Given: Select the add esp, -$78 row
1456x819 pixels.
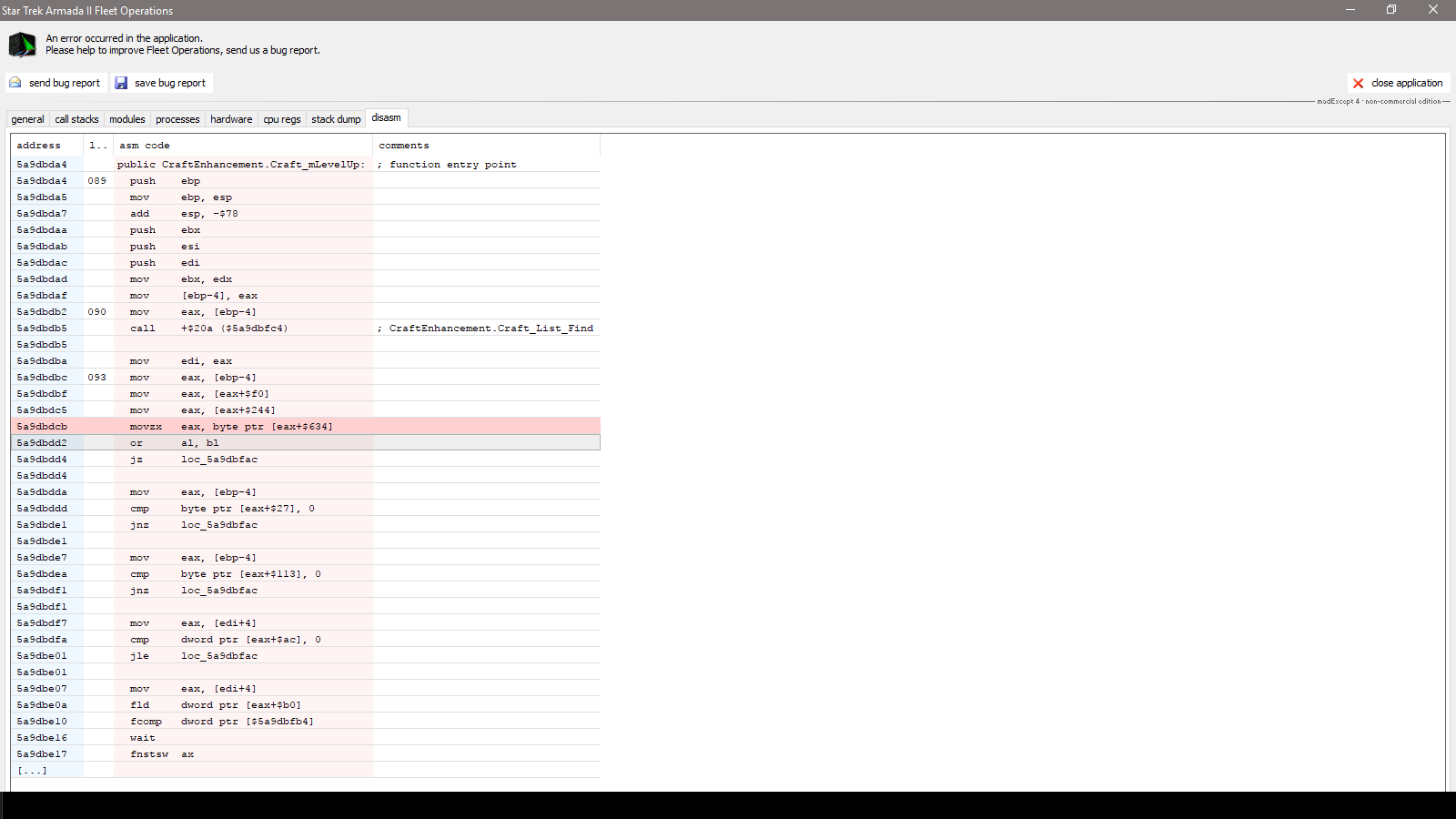Looking at the screenshot, I should pyautogui.click(x=306, y=214).
